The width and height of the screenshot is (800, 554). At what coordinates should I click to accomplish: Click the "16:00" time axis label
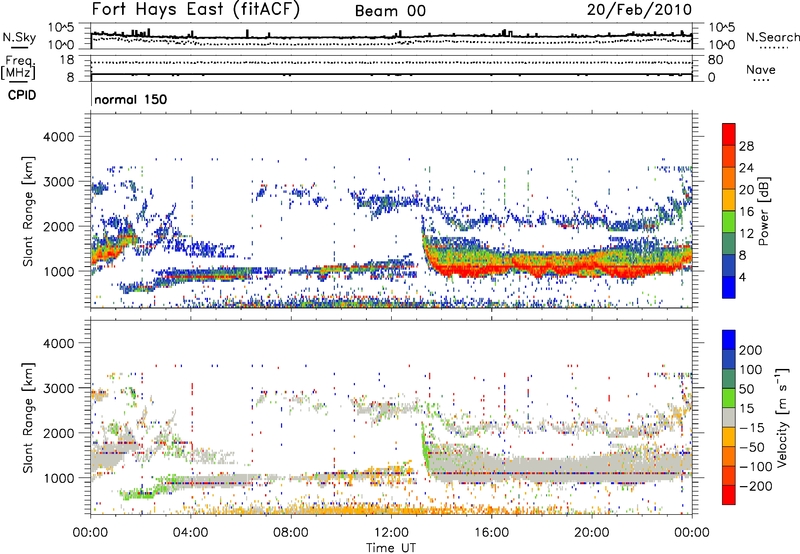tap(491, 533)
